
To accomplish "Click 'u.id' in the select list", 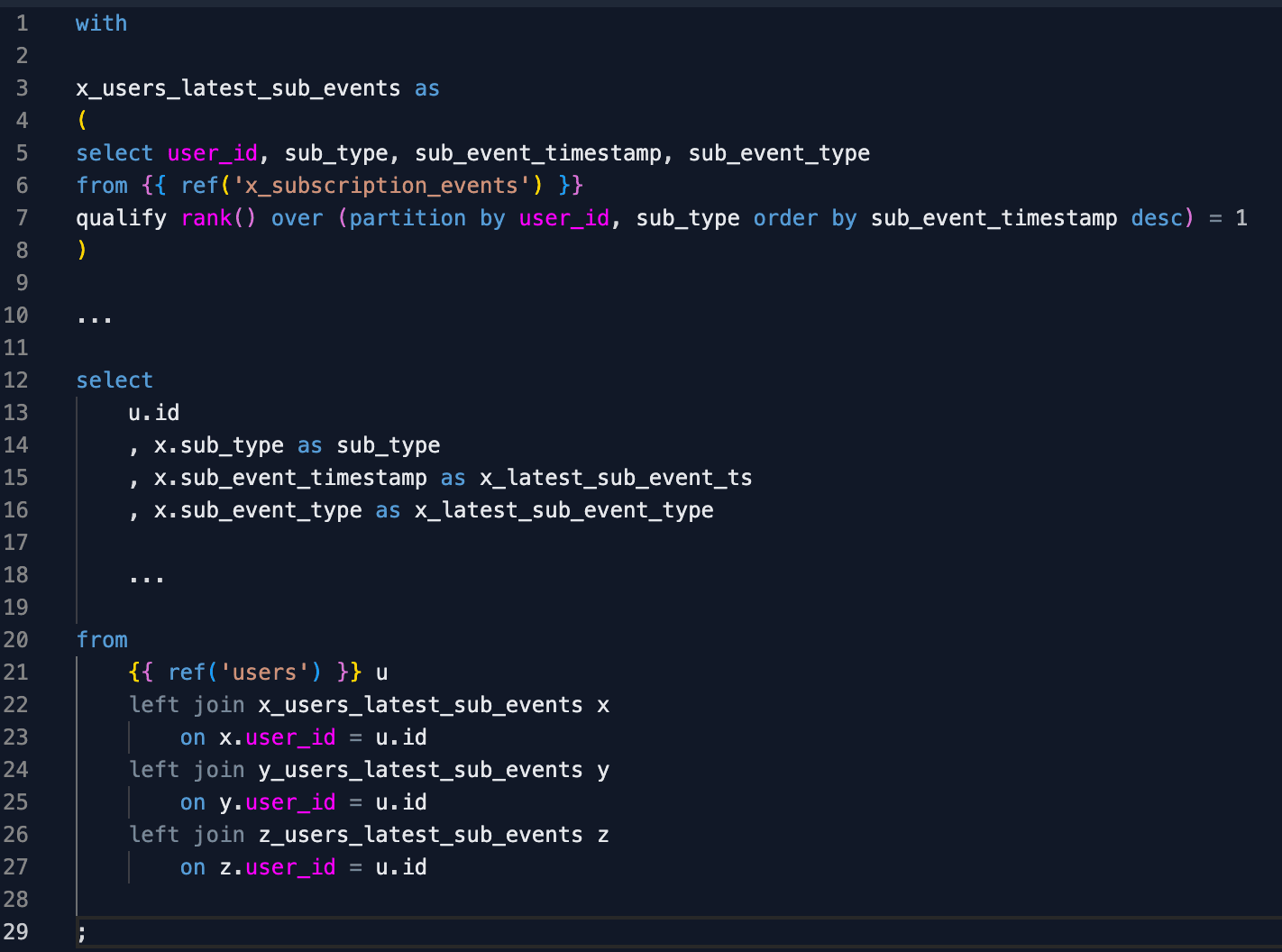I will (x=153, y=413).
